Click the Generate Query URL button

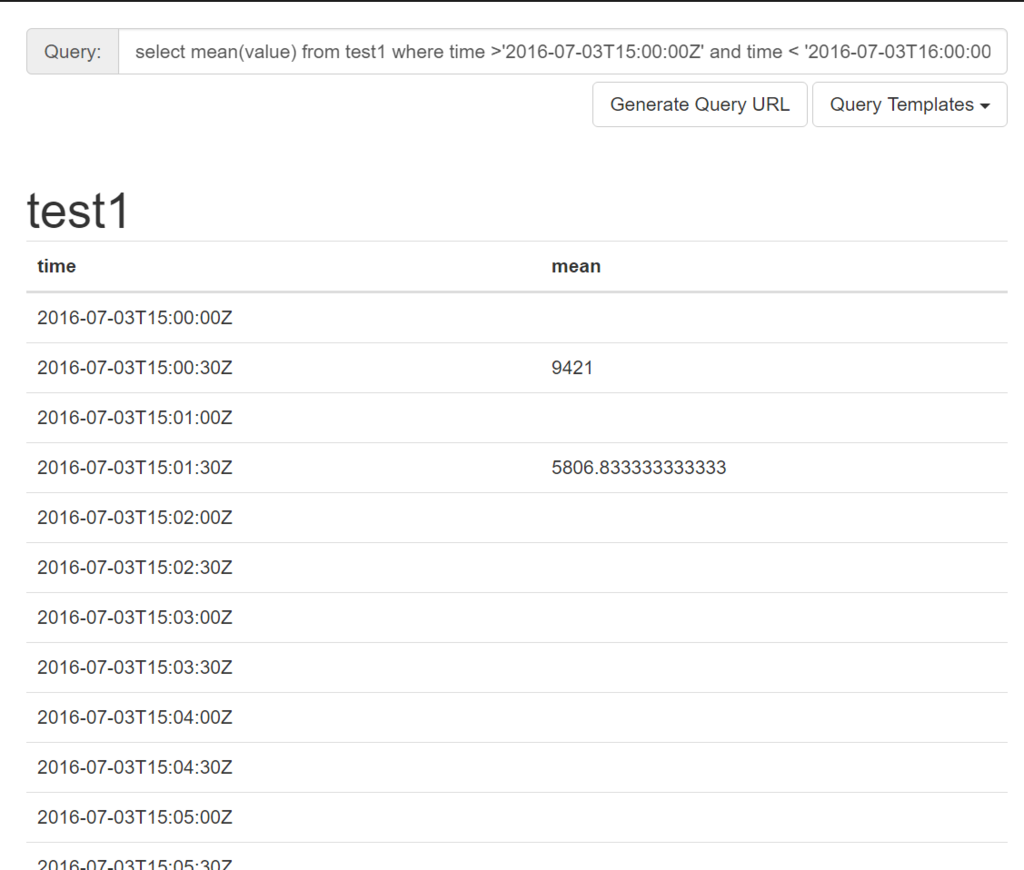[x=699, y=105]
